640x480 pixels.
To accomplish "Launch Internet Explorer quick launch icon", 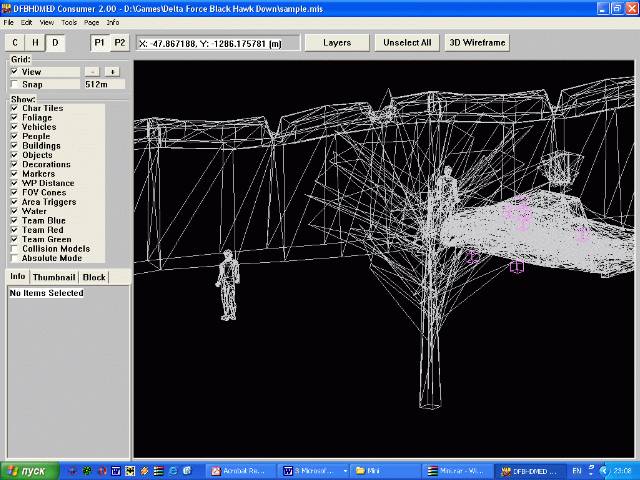I will point(173,471).
